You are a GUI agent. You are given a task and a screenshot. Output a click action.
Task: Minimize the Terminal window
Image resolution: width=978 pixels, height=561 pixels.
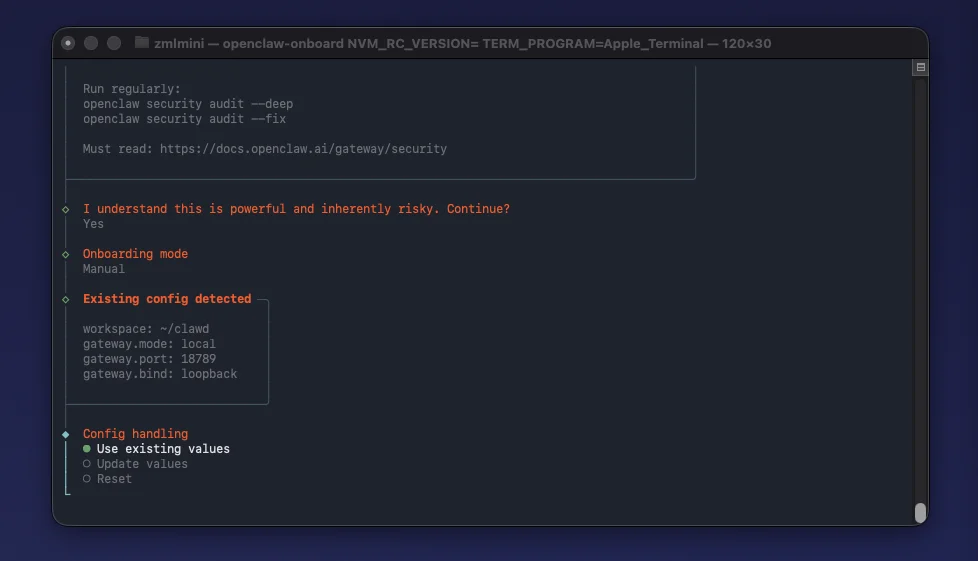pos(91,43)
